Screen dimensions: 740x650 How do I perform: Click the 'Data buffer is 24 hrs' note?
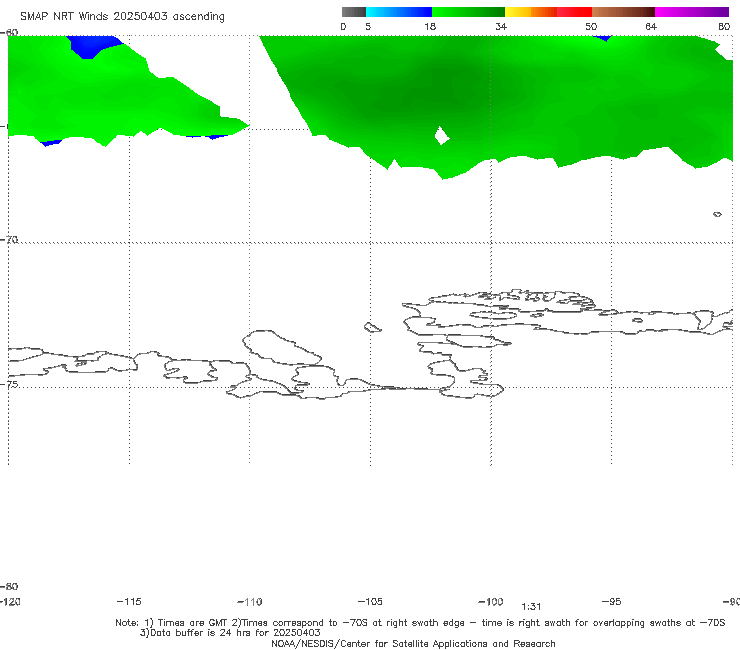click(230, 633)
